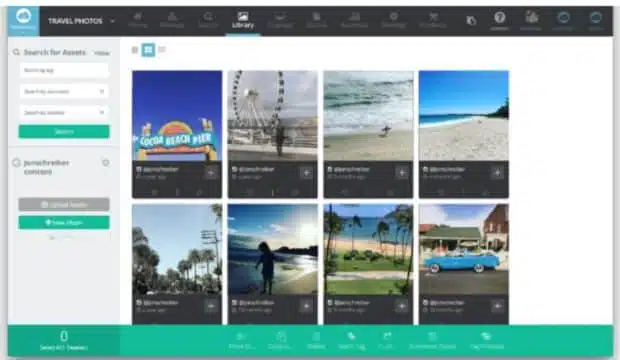The width and height of the screenshot is (620, 360).
Task: Open the child silhouette beach photo thumbnail
Action: (x=272, y=249)
